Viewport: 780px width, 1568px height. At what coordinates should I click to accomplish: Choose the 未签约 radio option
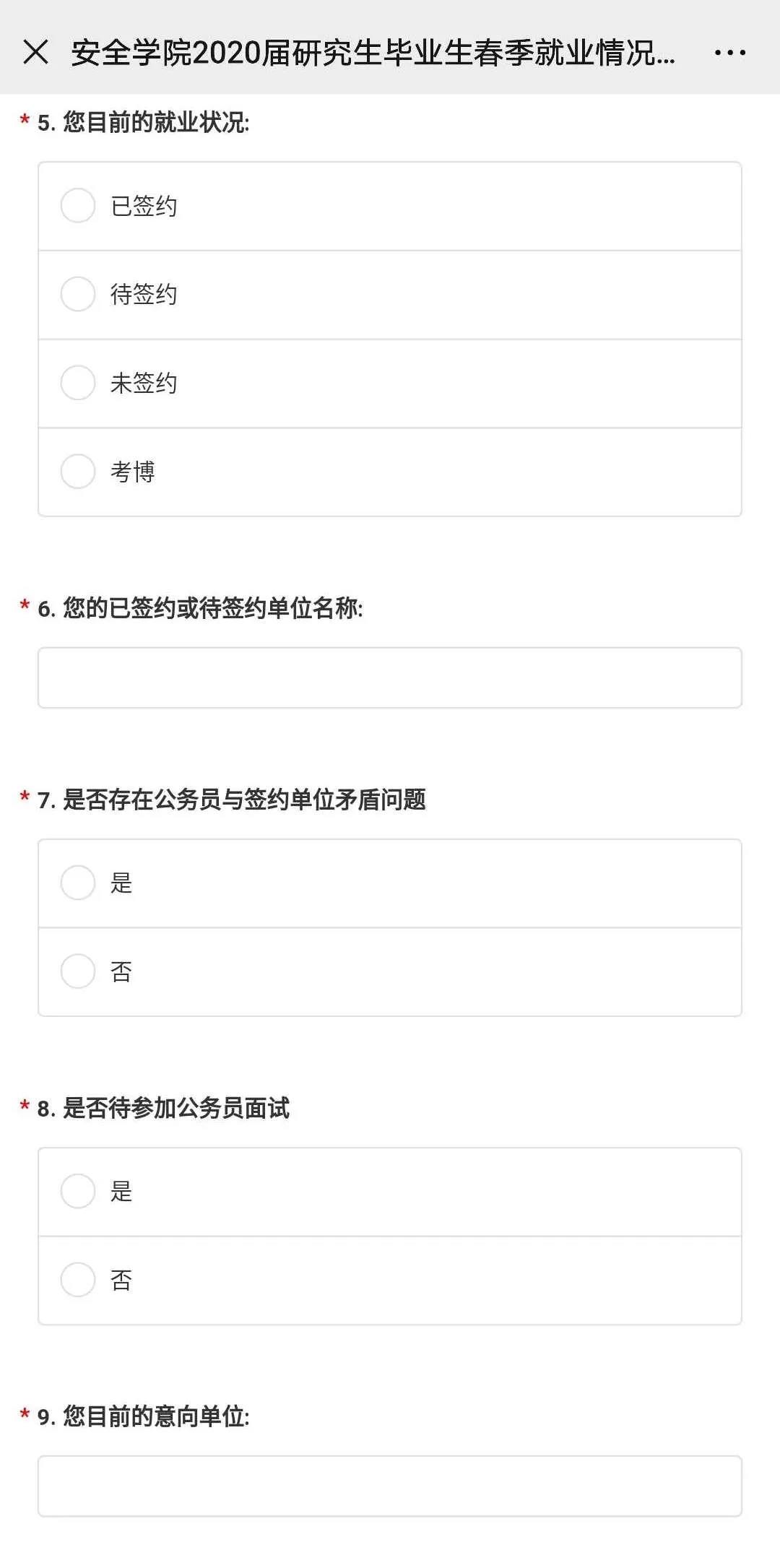pos(78,383)
